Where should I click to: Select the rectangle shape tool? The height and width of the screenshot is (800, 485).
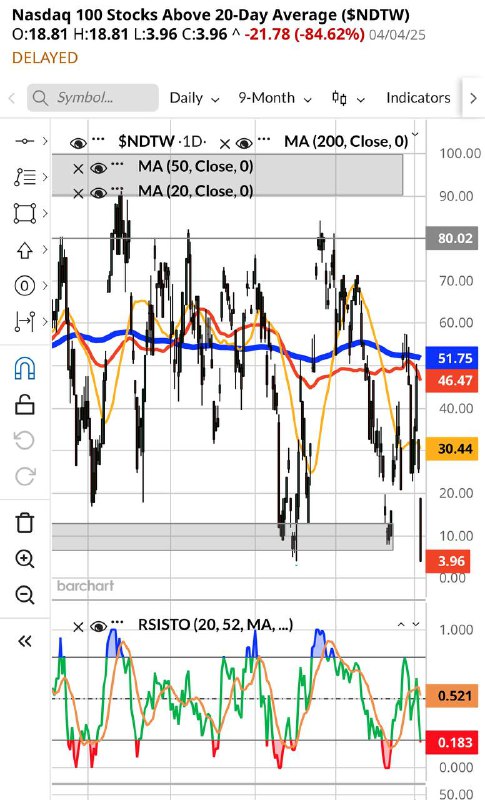[x=24, y=213]
